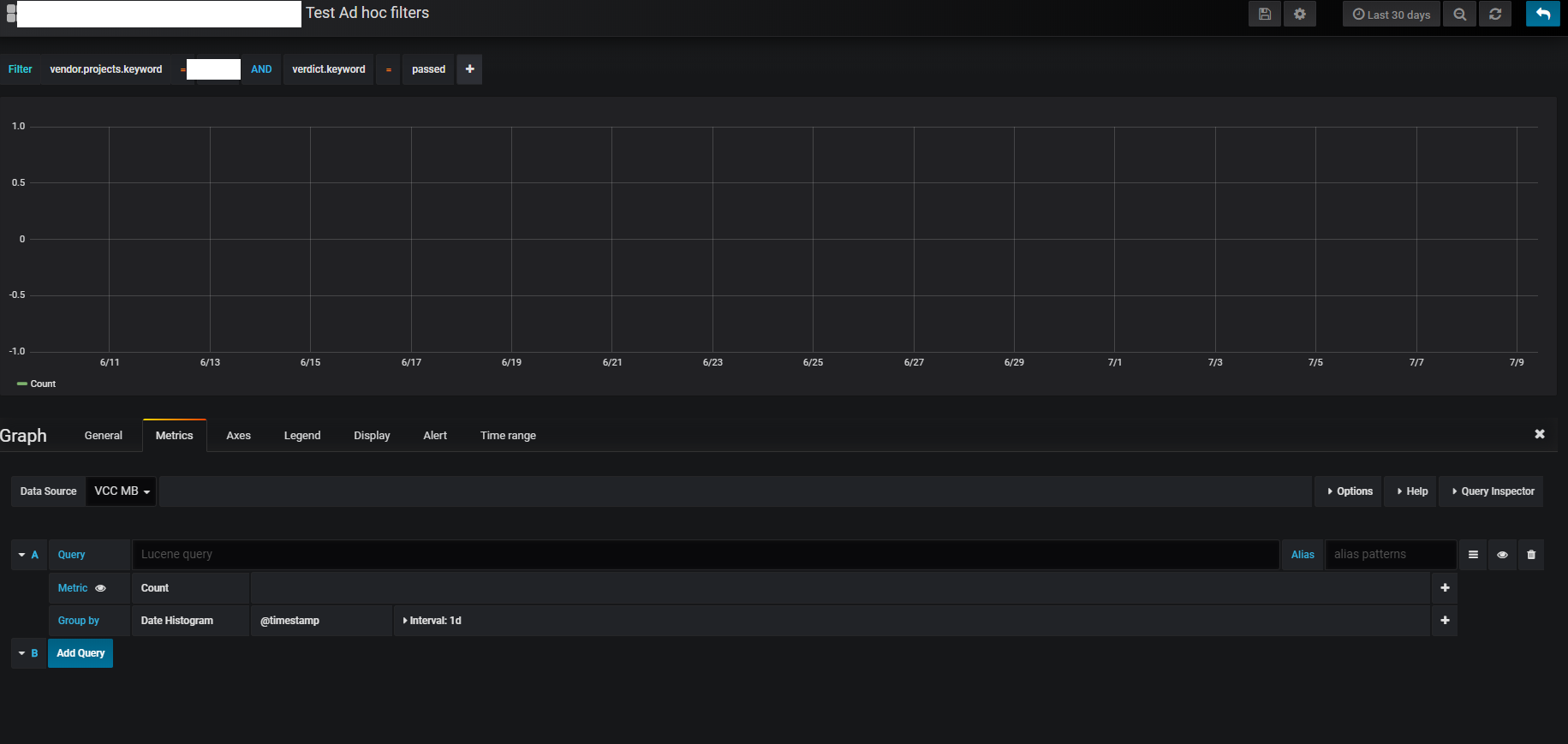Open query A hamburger menu
The height and width of the screenshot is (744, 1568).
pos(1473,555)
